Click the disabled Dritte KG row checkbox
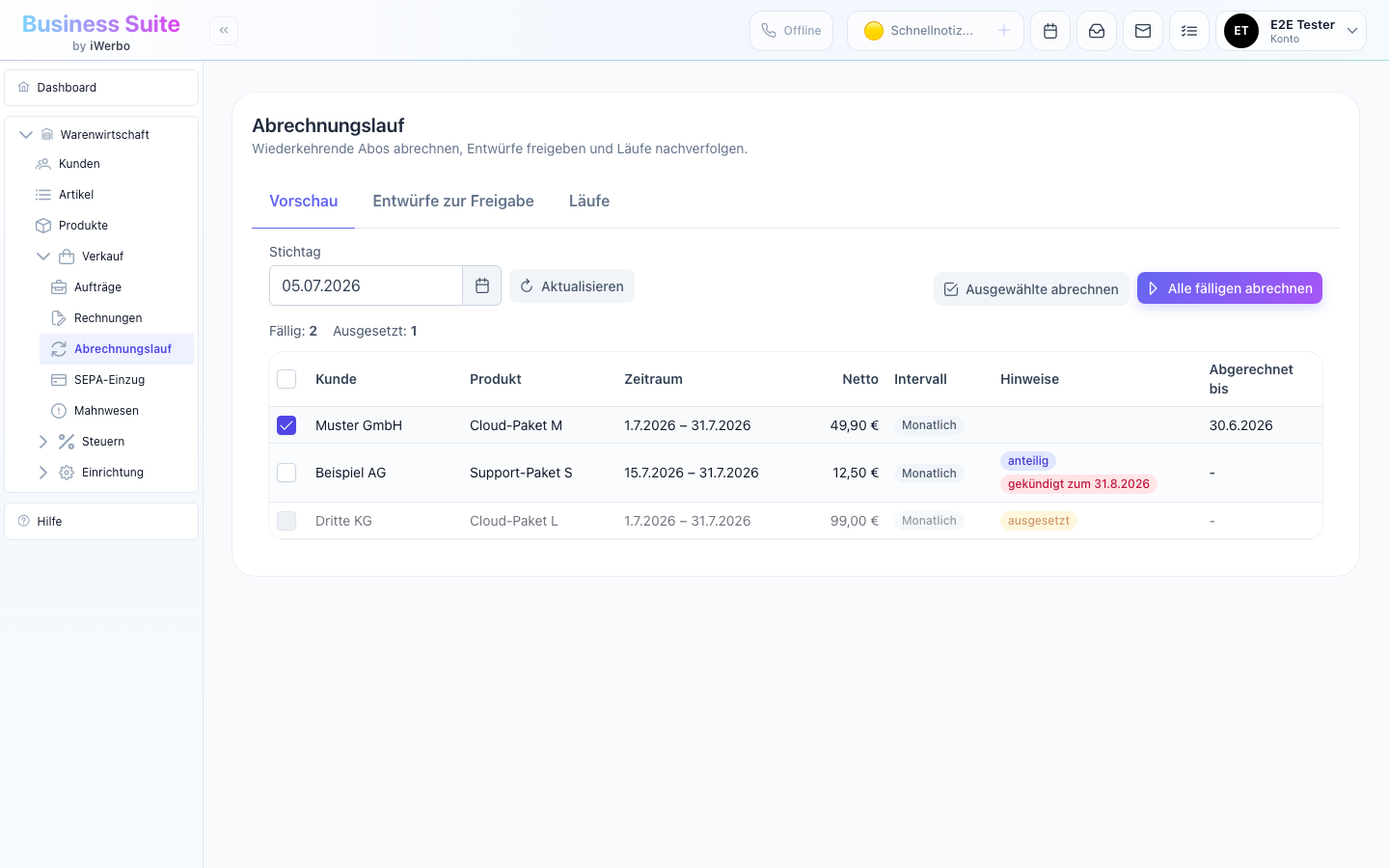This screenshot has width=1389, height=868. pos(286,521)
